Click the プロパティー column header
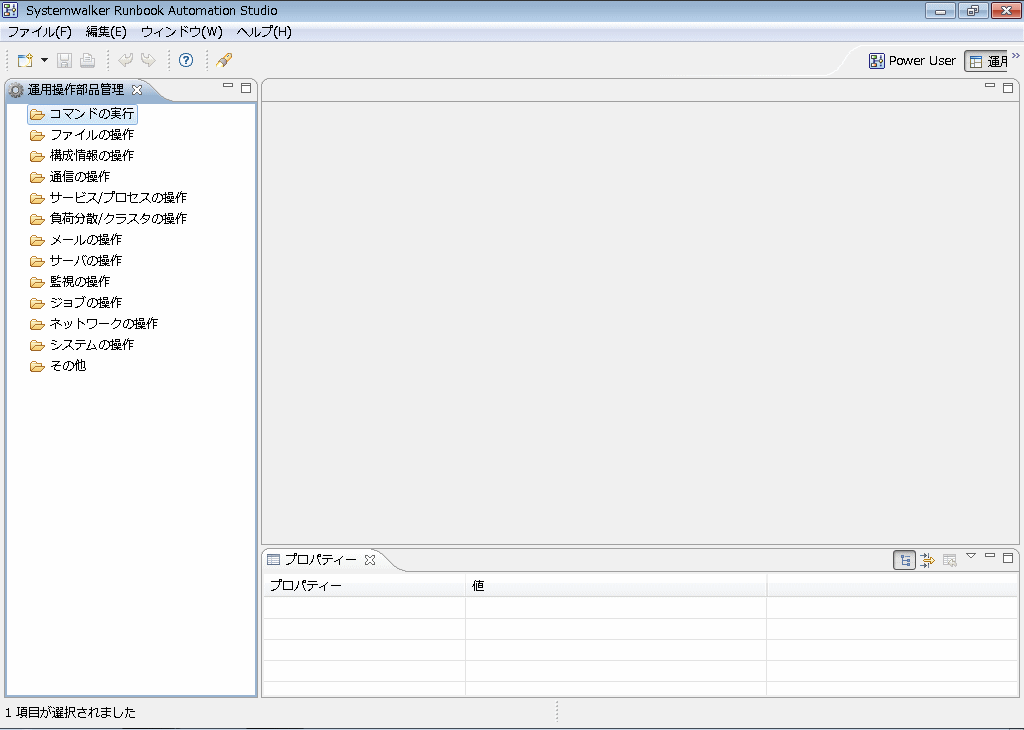The width and height of the screenshot is (1024, 730). point(364,586)
